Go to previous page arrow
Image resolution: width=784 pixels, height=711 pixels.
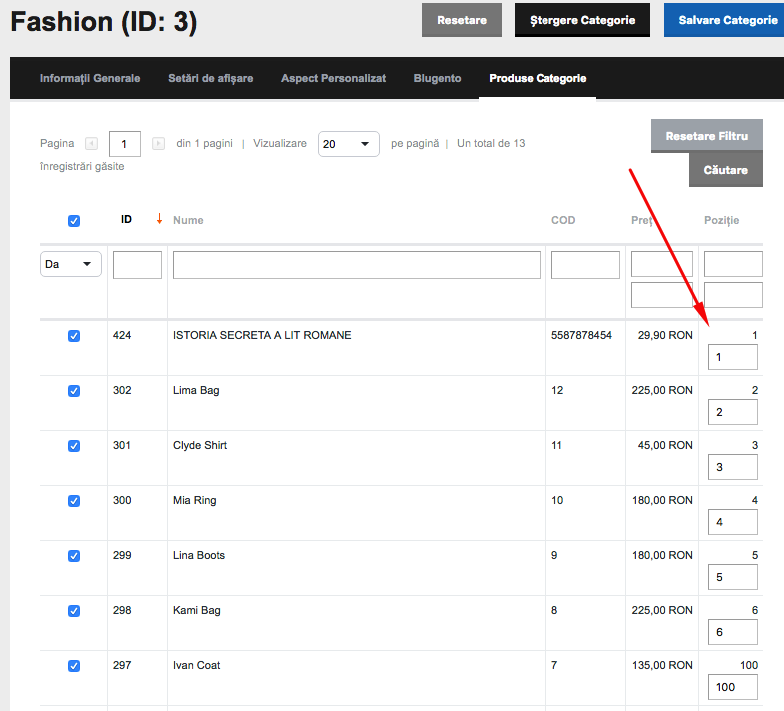point(91,144)
